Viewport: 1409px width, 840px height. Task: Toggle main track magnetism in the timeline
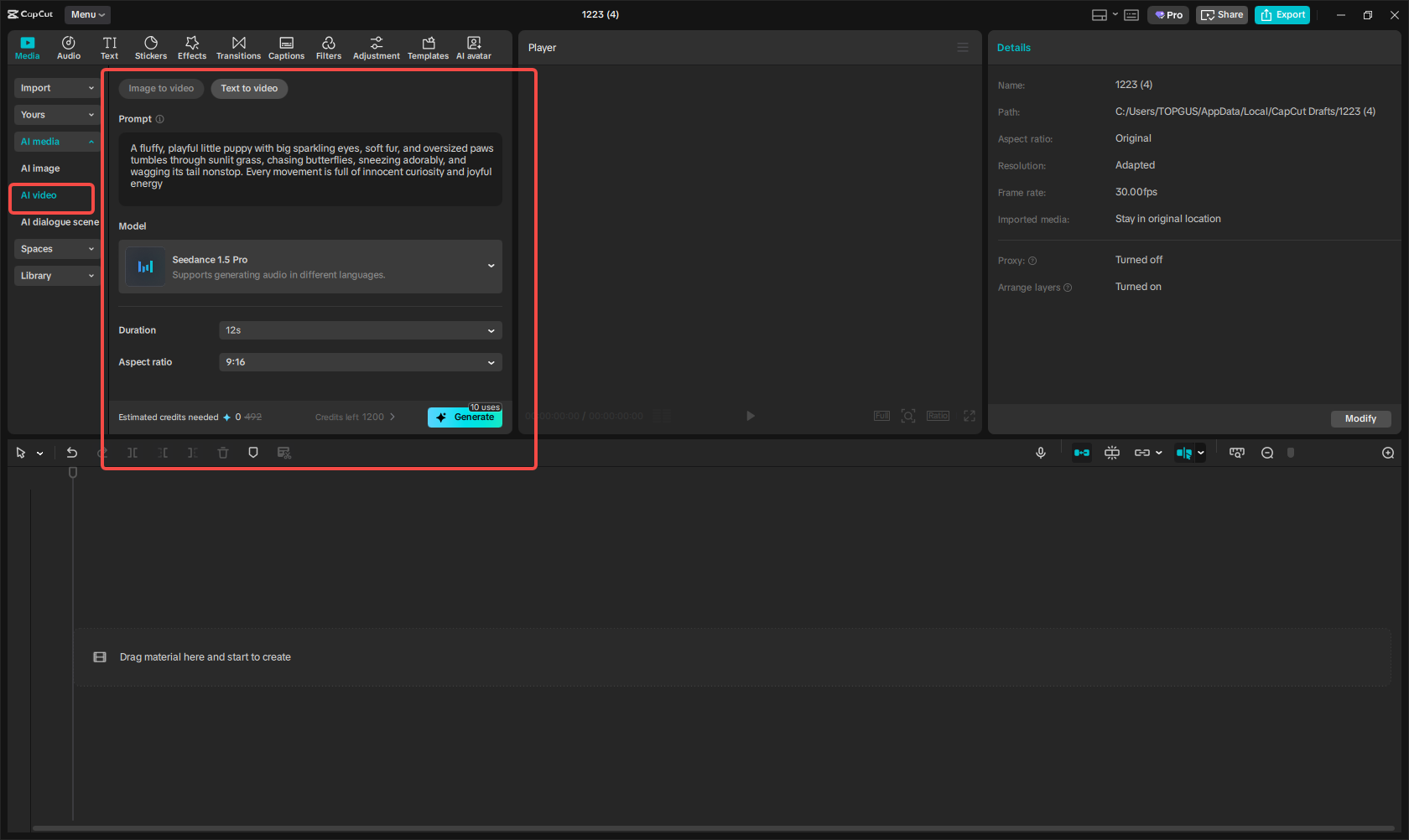[x=1082, y=452]
